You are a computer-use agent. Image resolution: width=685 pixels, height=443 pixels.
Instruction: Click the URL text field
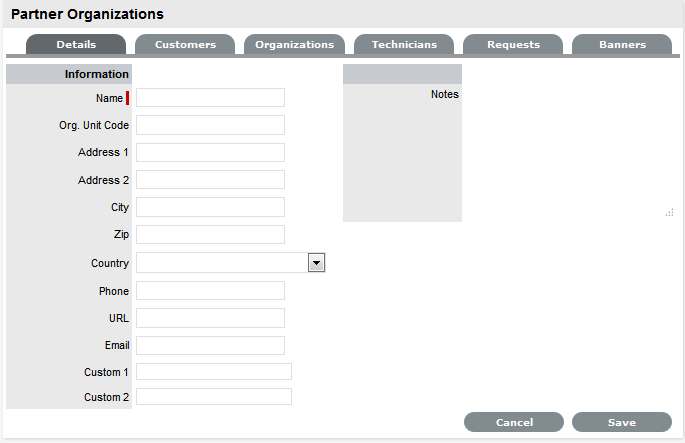pyautogui.click(x=210, y=318)
